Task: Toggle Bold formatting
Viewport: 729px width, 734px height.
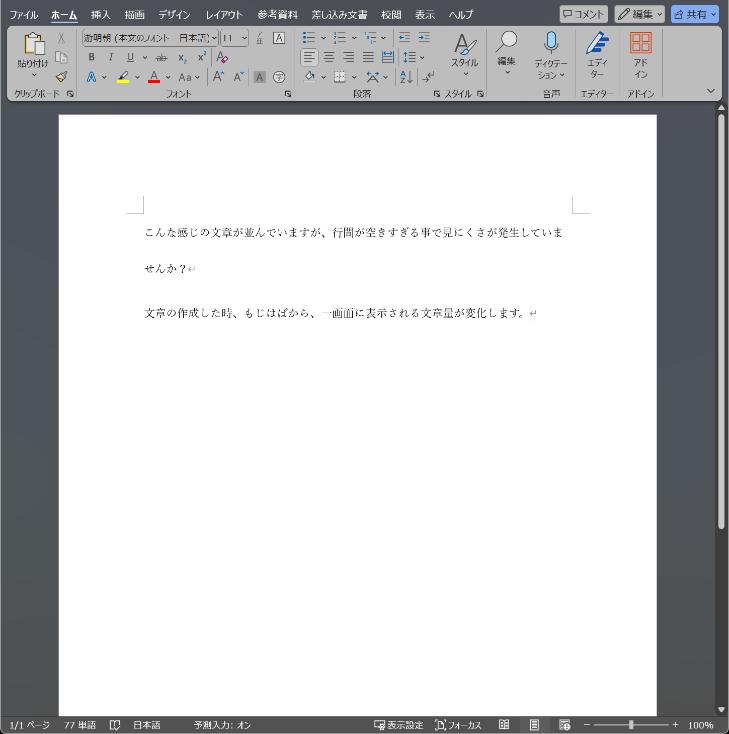Action: click(x=92, y=57)
